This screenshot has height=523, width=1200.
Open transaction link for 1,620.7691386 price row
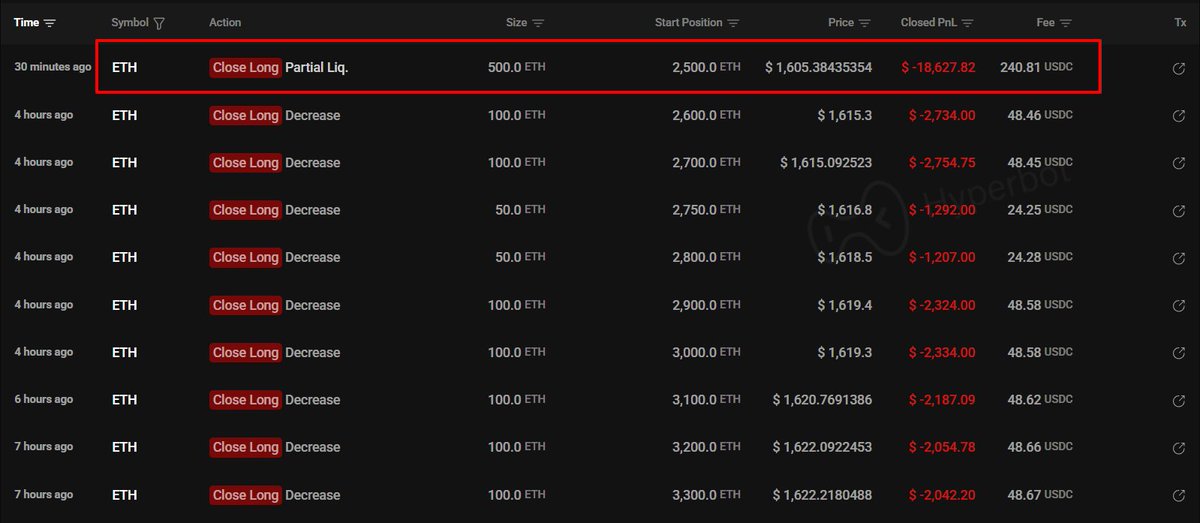pyautogui.click(x=1179, y=400)
